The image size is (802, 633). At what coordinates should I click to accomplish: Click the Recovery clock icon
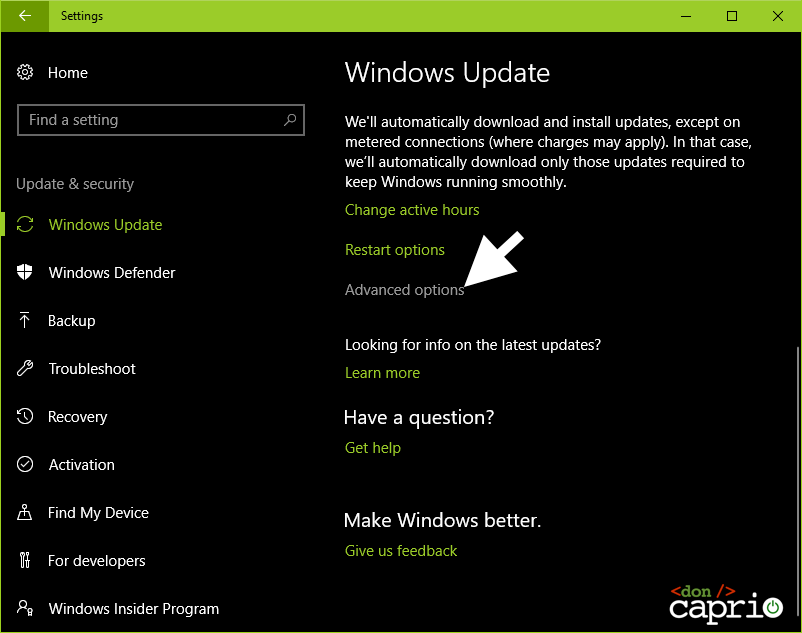[x=25, y=416]
